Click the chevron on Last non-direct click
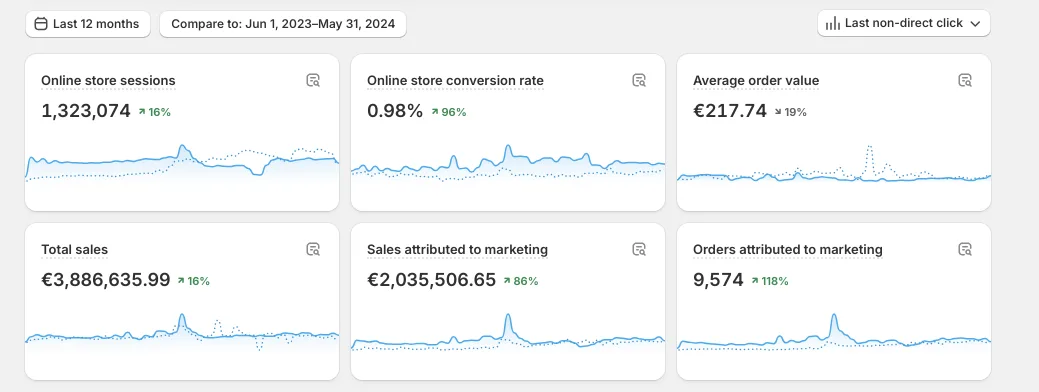Screen dimensions: 1039x392 pos(975,24)
